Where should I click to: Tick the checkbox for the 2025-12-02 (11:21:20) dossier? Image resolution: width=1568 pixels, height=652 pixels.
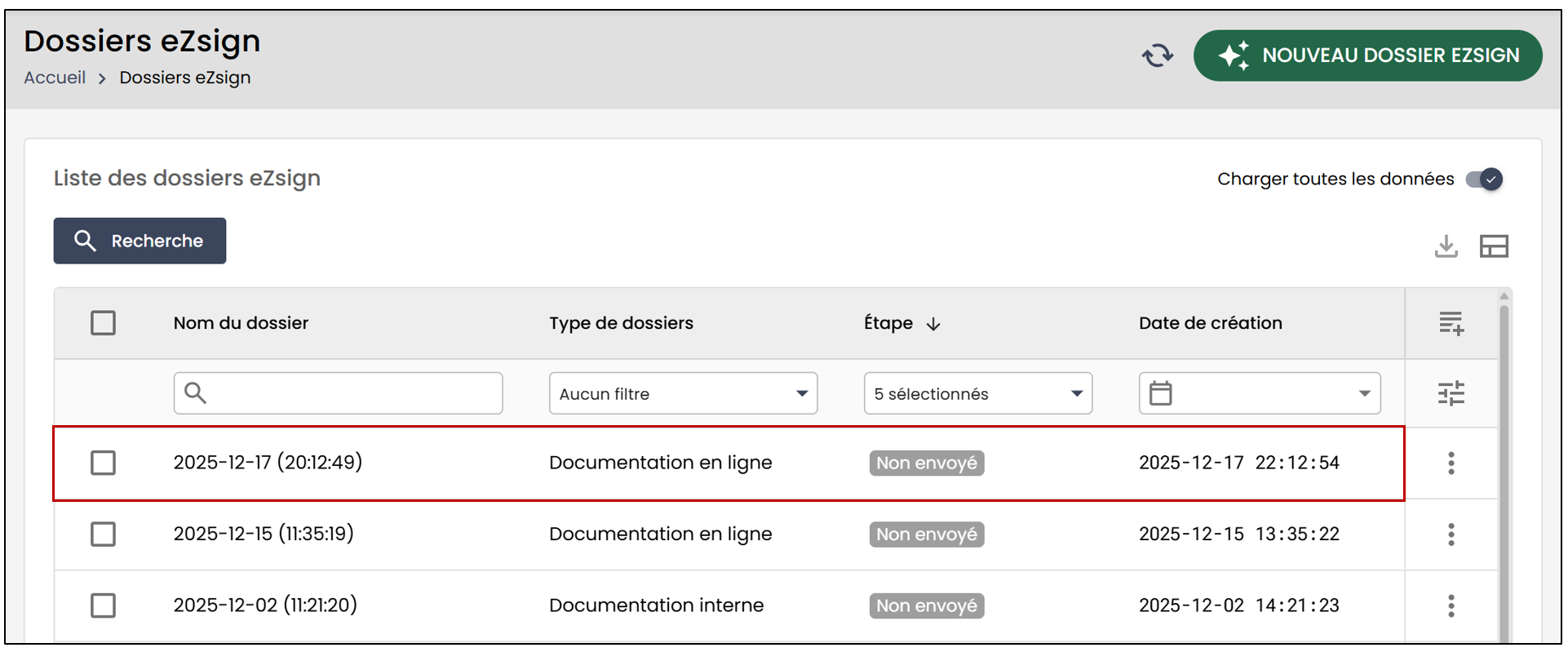point(103,605)
